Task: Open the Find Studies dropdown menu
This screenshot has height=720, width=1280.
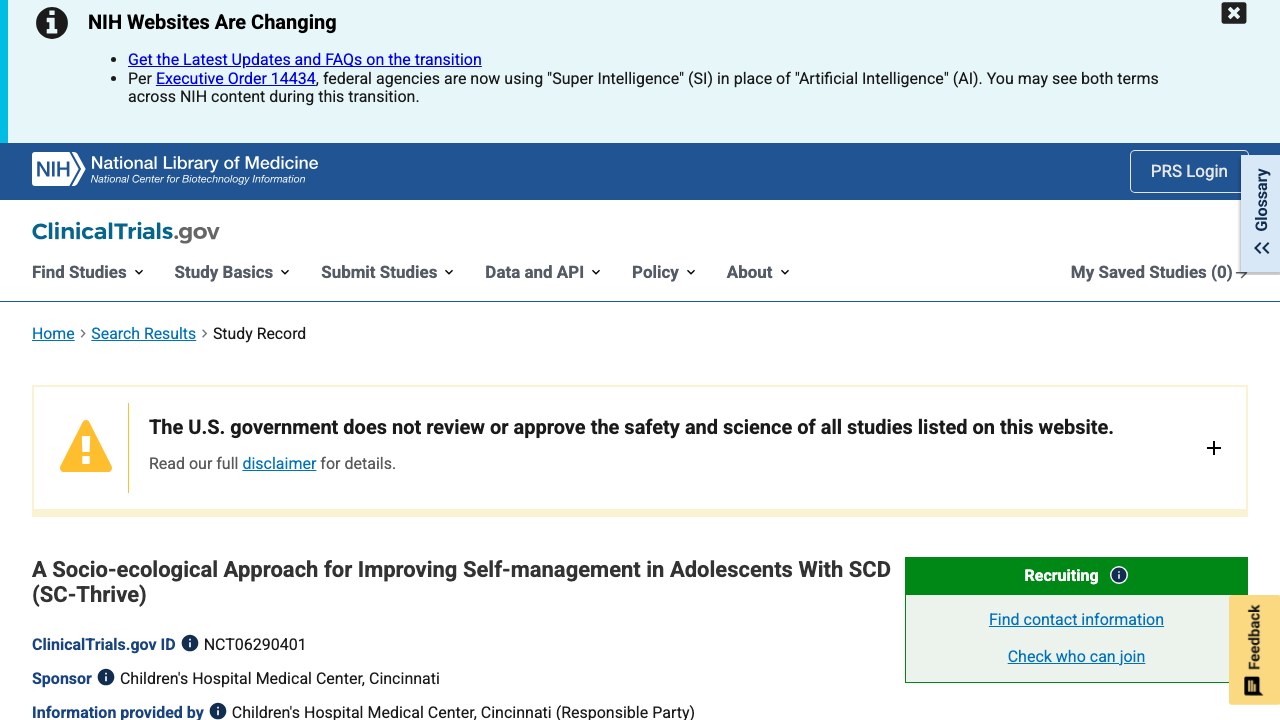Action: 88,272
